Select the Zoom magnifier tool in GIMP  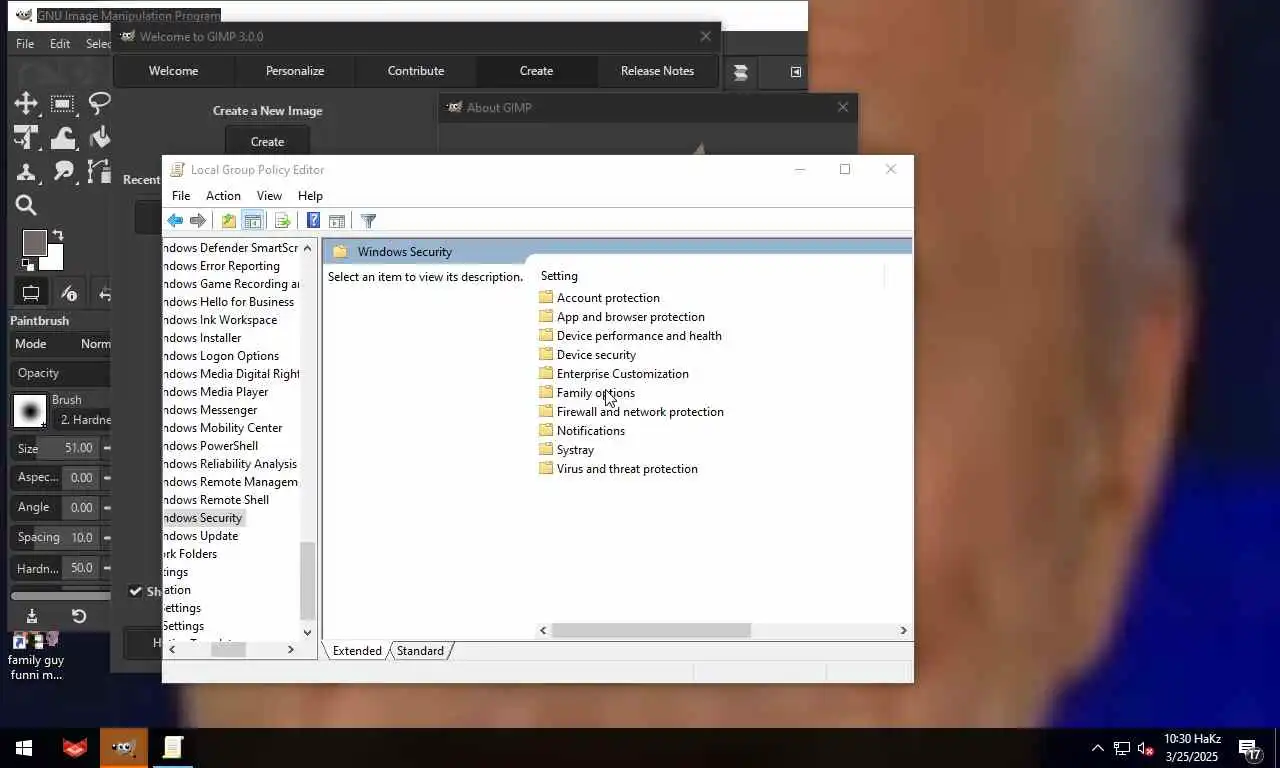click(x=26, y=205)
